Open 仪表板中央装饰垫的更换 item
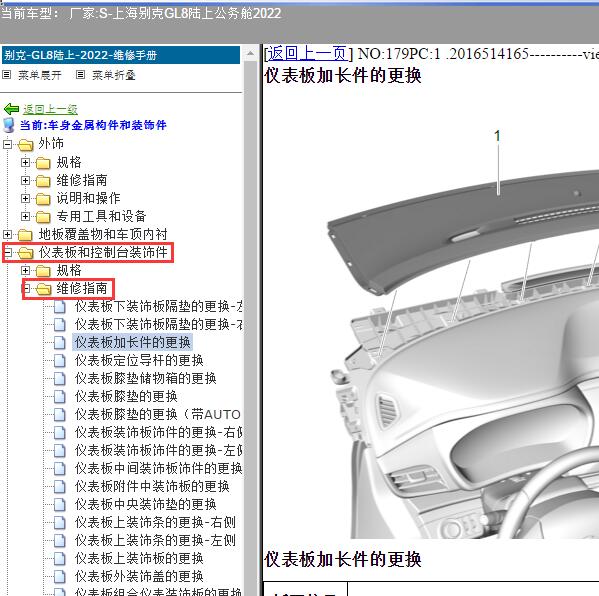Viewport: 599px width, 596px height. click(x=146, y=504)
